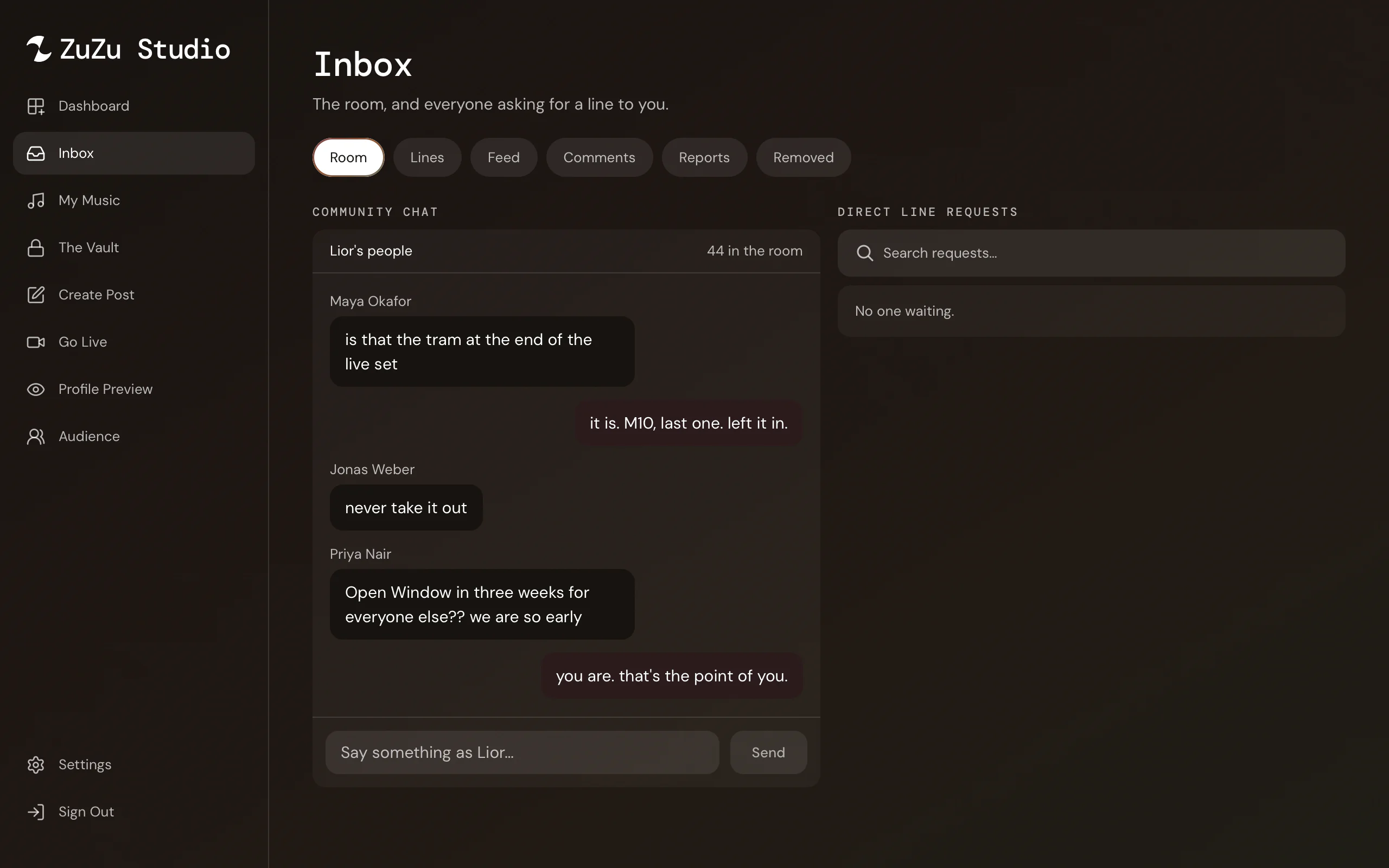
Task: Click the 'No one waiting.' status text
Action: coord(904,311)
